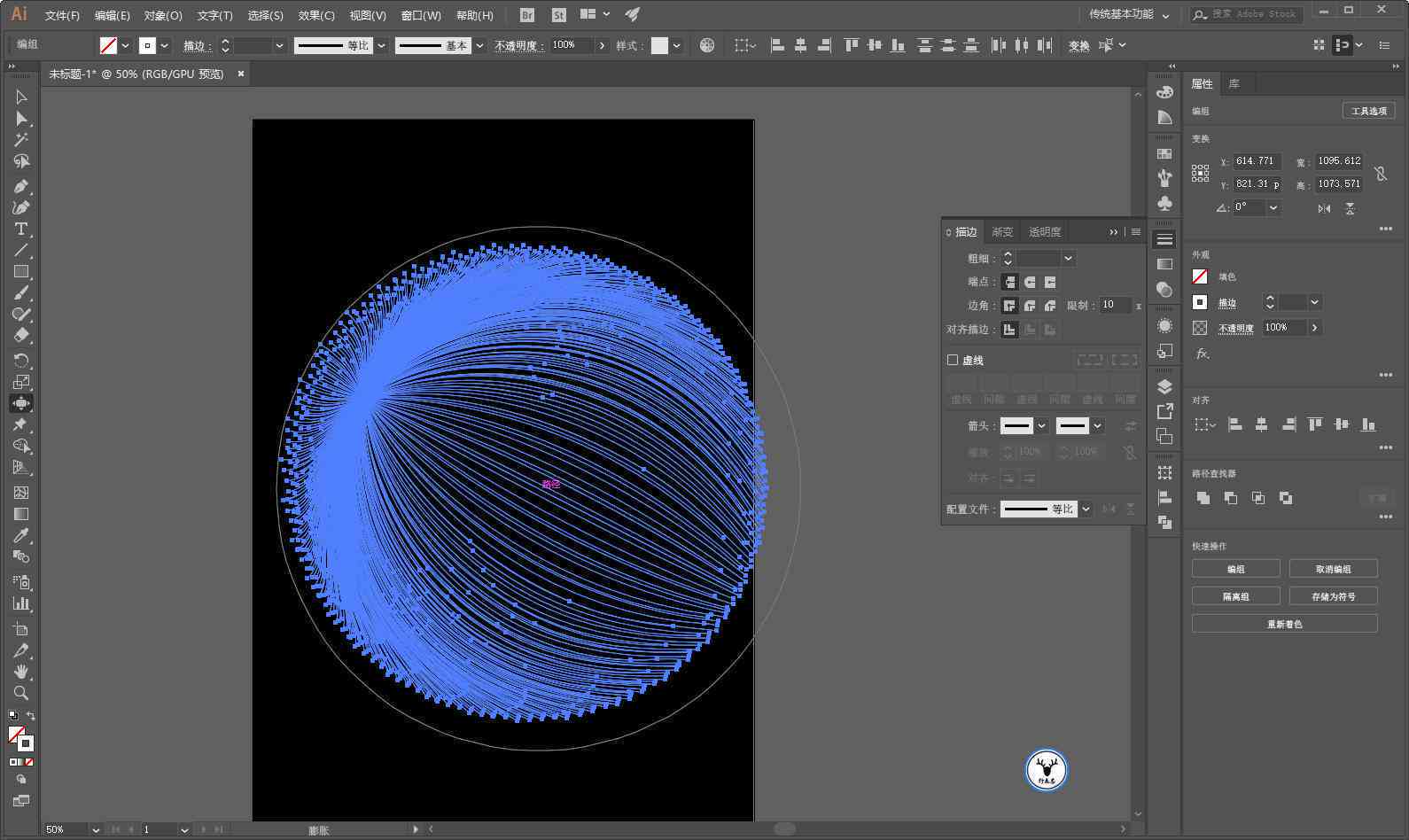Open the artboard number dropdown
Viewport: 1409px width, 840px height.
[184, 830]
